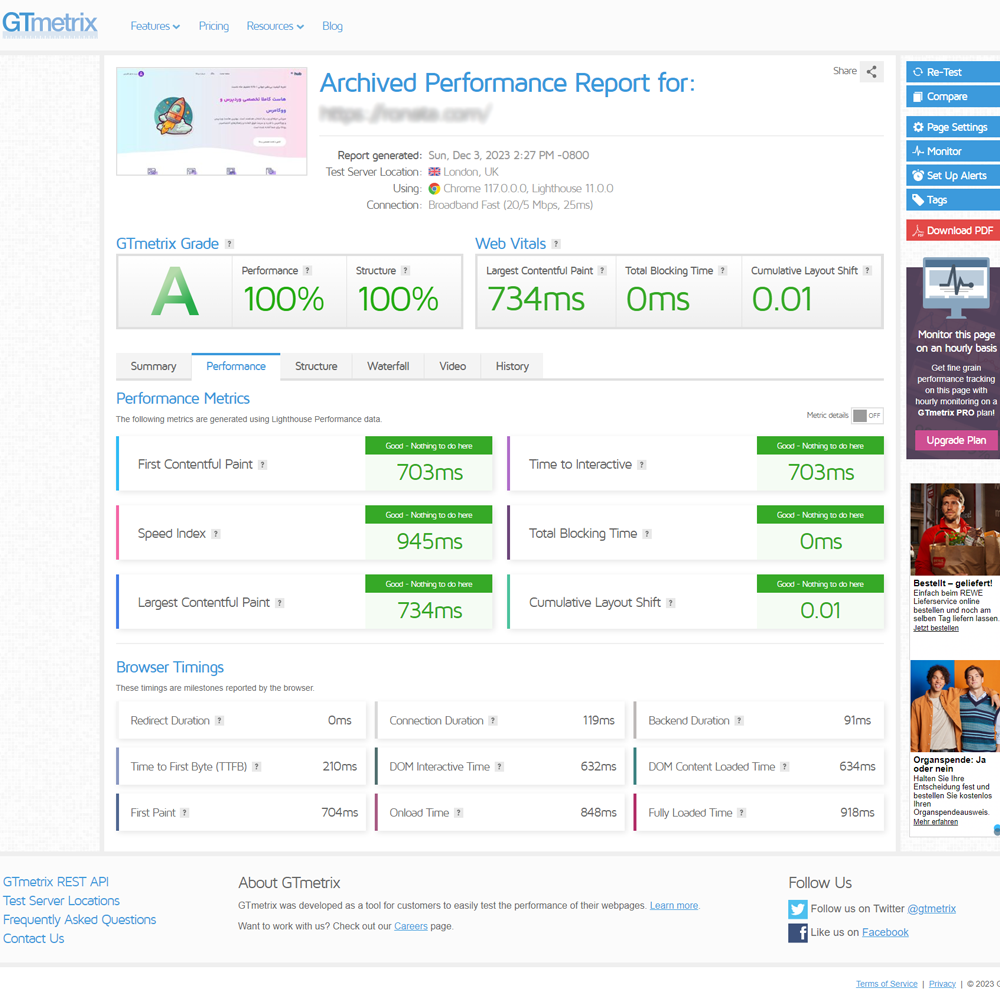Click help icon for Total Blocking Time vital

723,270
